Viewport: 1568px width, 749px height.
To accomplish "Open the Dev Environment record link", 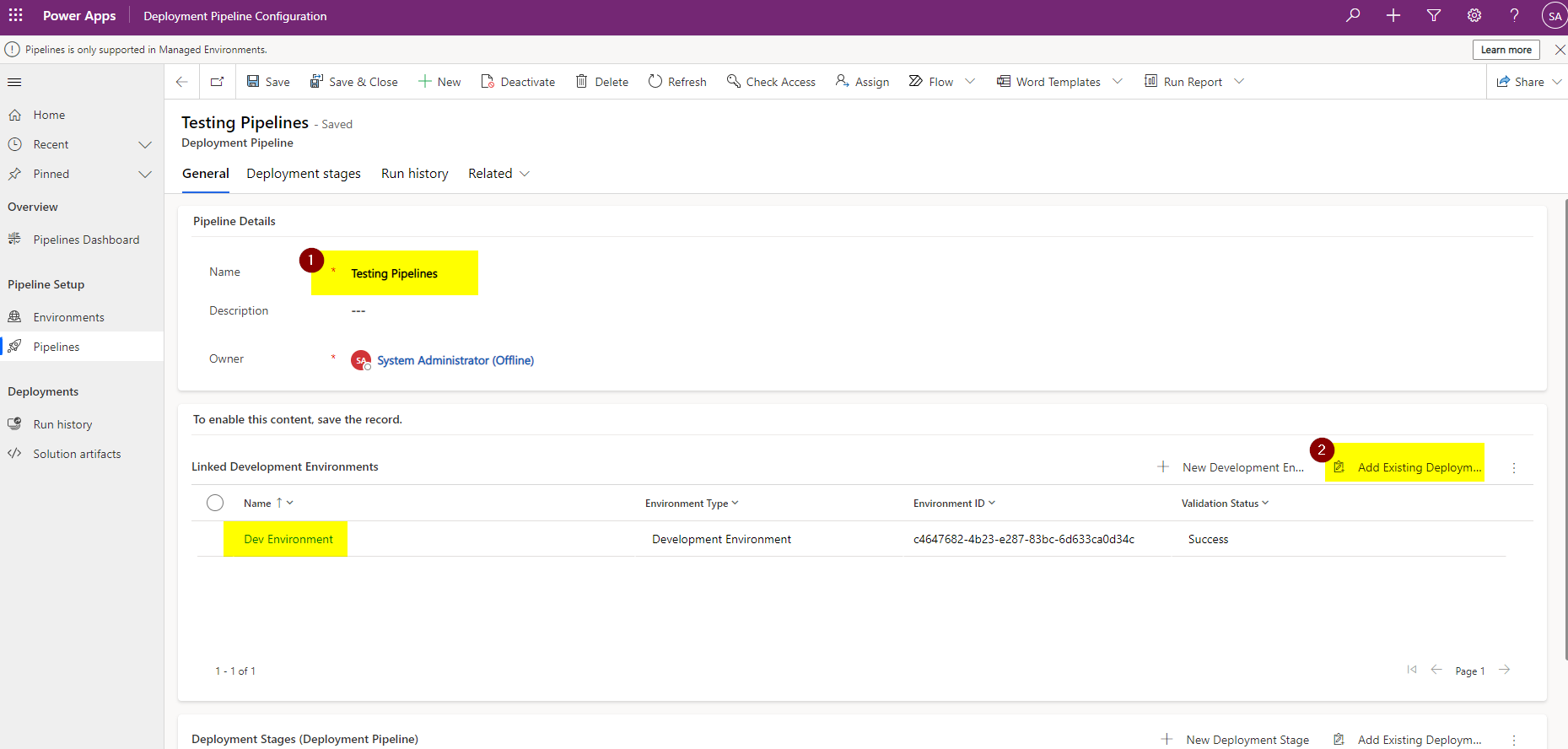I will pyautogui.click(x=288, y=540).
